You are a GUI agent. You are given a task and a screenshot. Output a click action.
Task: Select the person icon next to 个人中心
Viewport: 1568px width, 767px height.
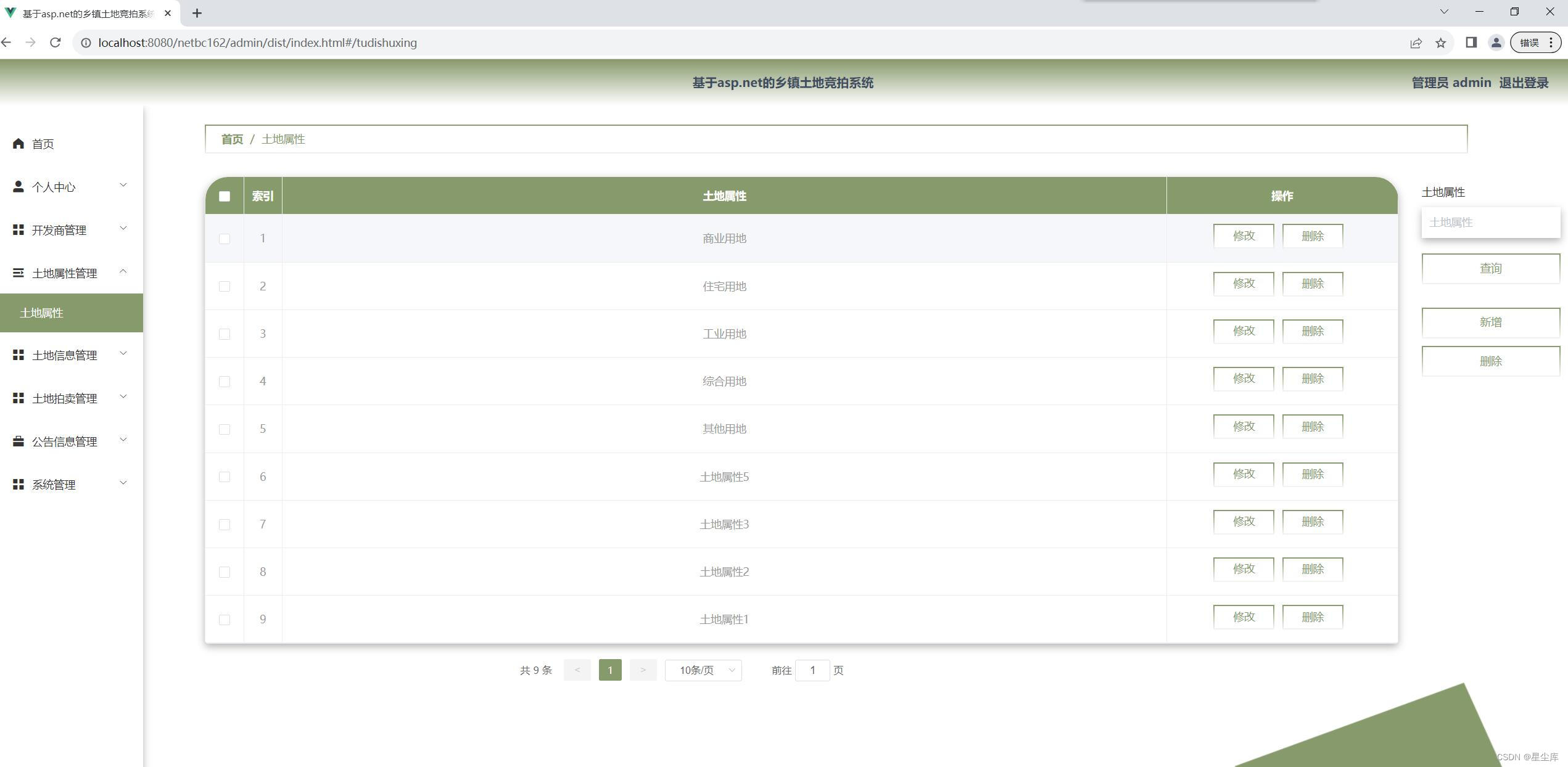18,186
